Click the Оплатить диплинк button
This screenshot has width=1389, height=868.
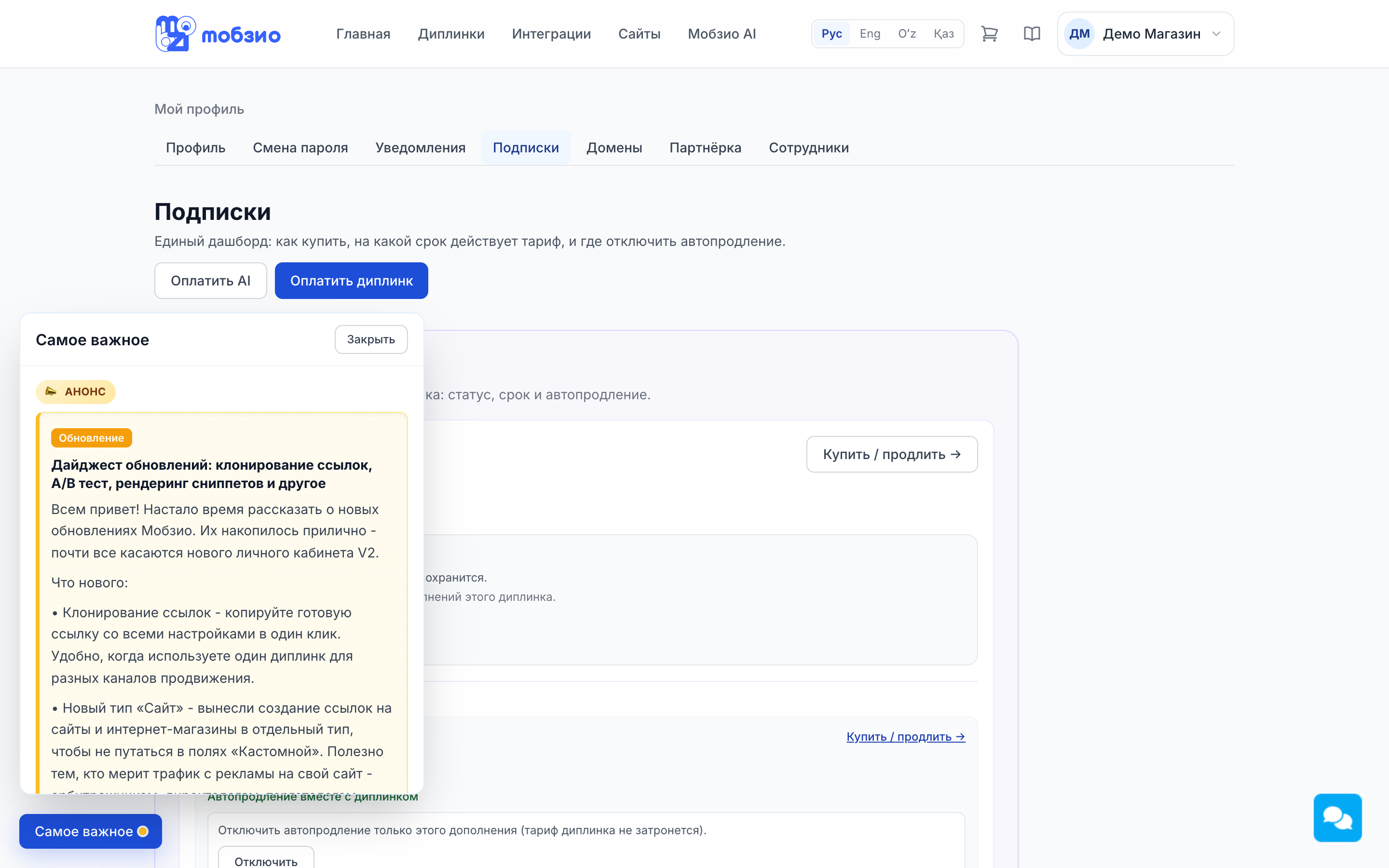coord(351,281)
